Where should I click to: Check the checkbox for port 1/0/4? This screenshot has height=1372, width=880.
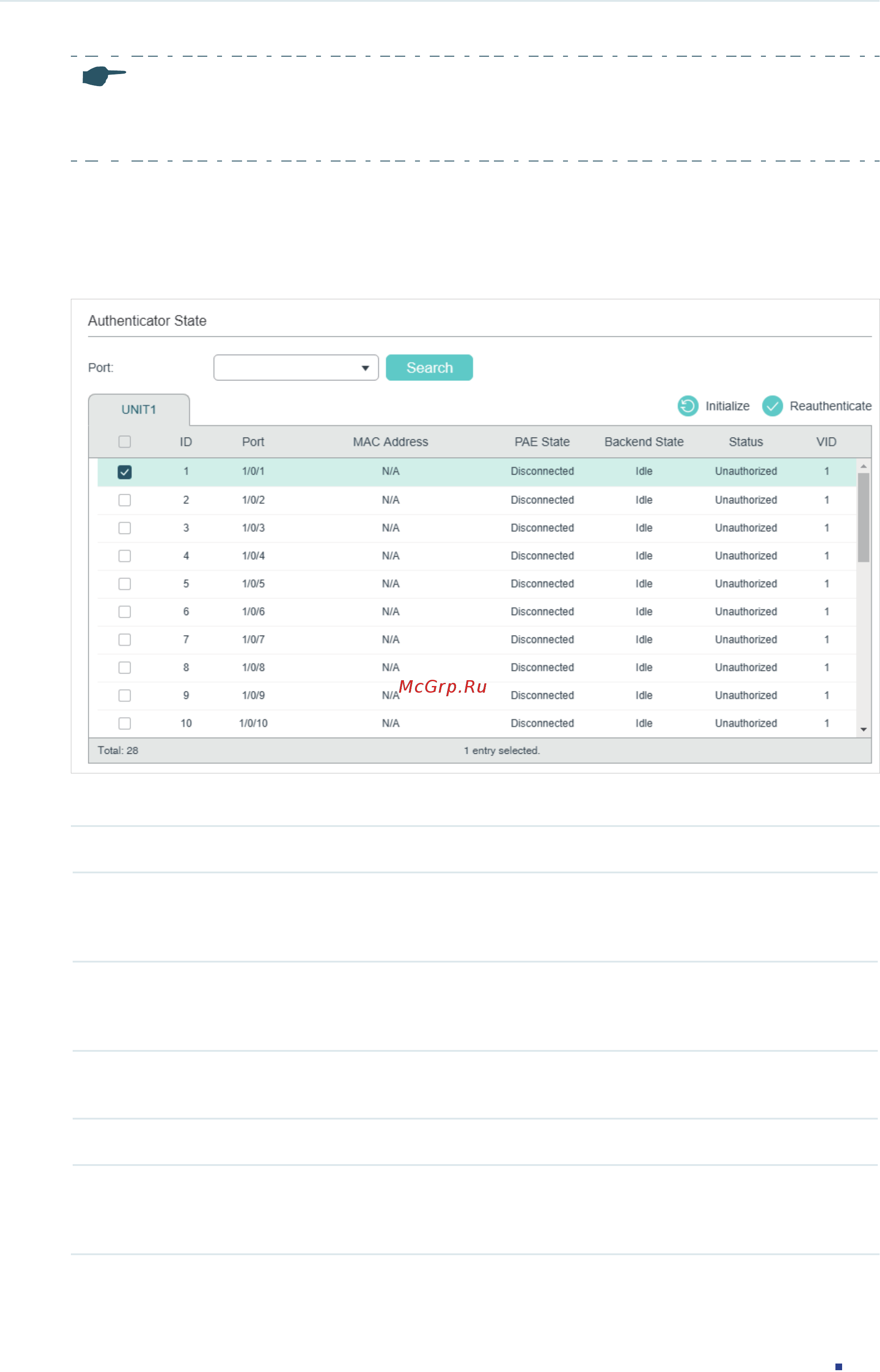[124, 556]
